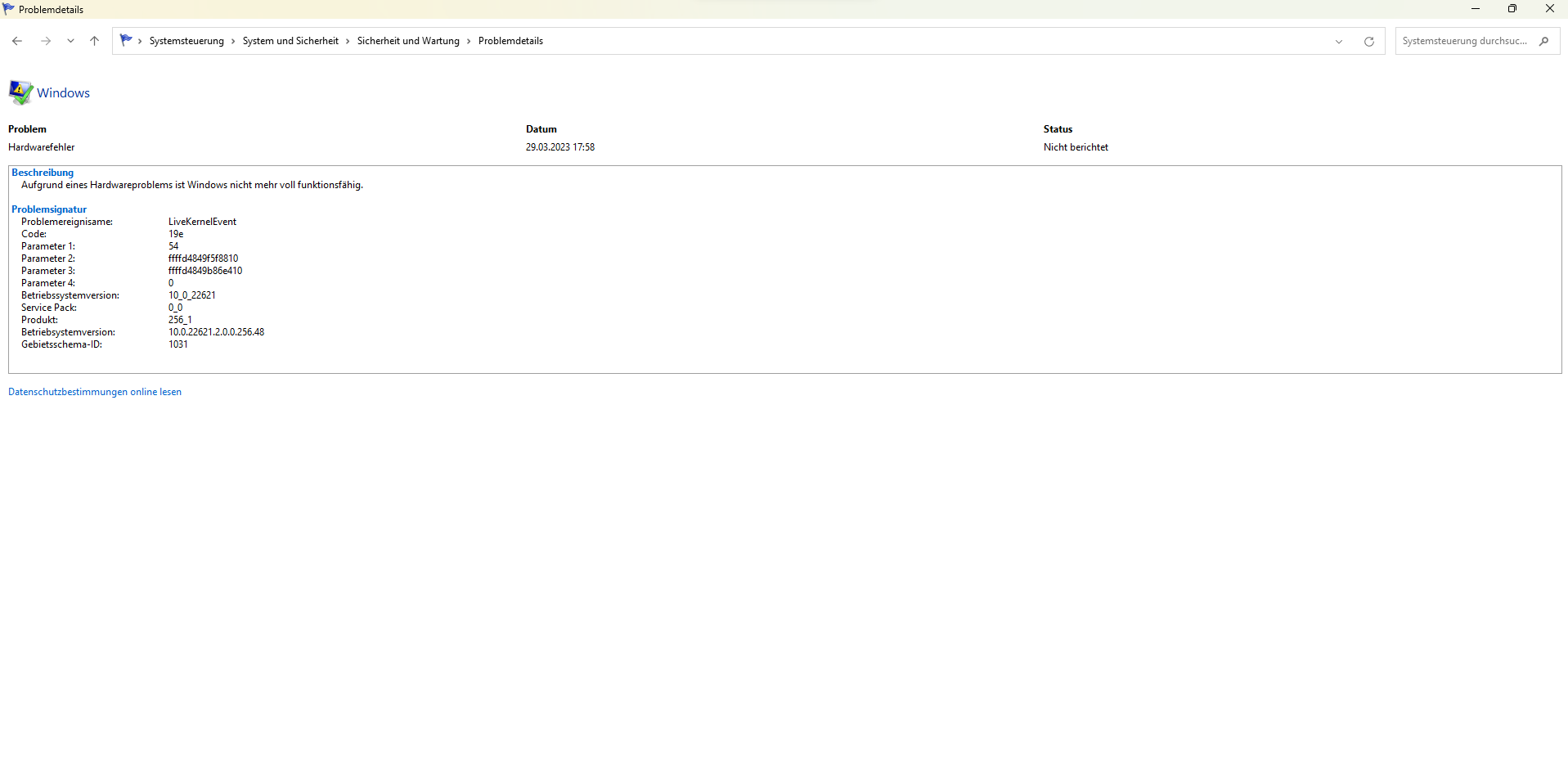Select OS version value 10_0_22621
The height and width of the screenshot is (769, 1568).
[192, 295]
